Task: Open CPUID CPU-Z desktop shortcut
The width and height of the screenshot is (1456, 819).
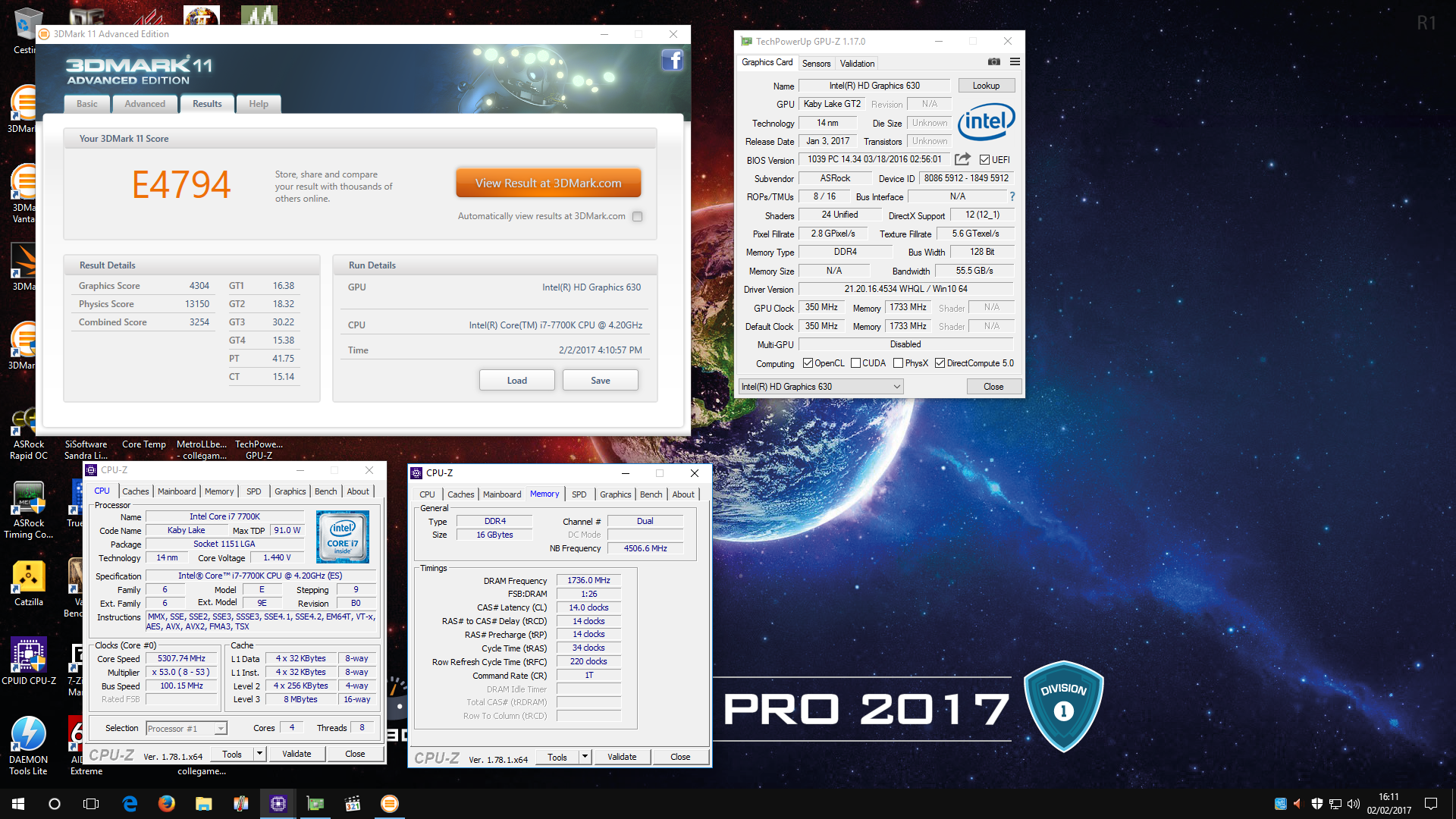Action: point(29,662)
